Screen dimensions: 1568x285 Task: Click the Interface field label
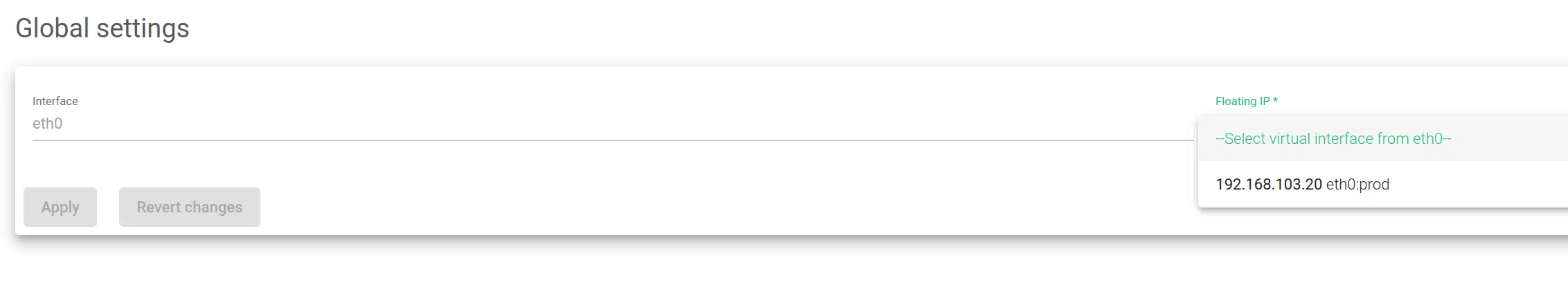[x=55, y=101]
